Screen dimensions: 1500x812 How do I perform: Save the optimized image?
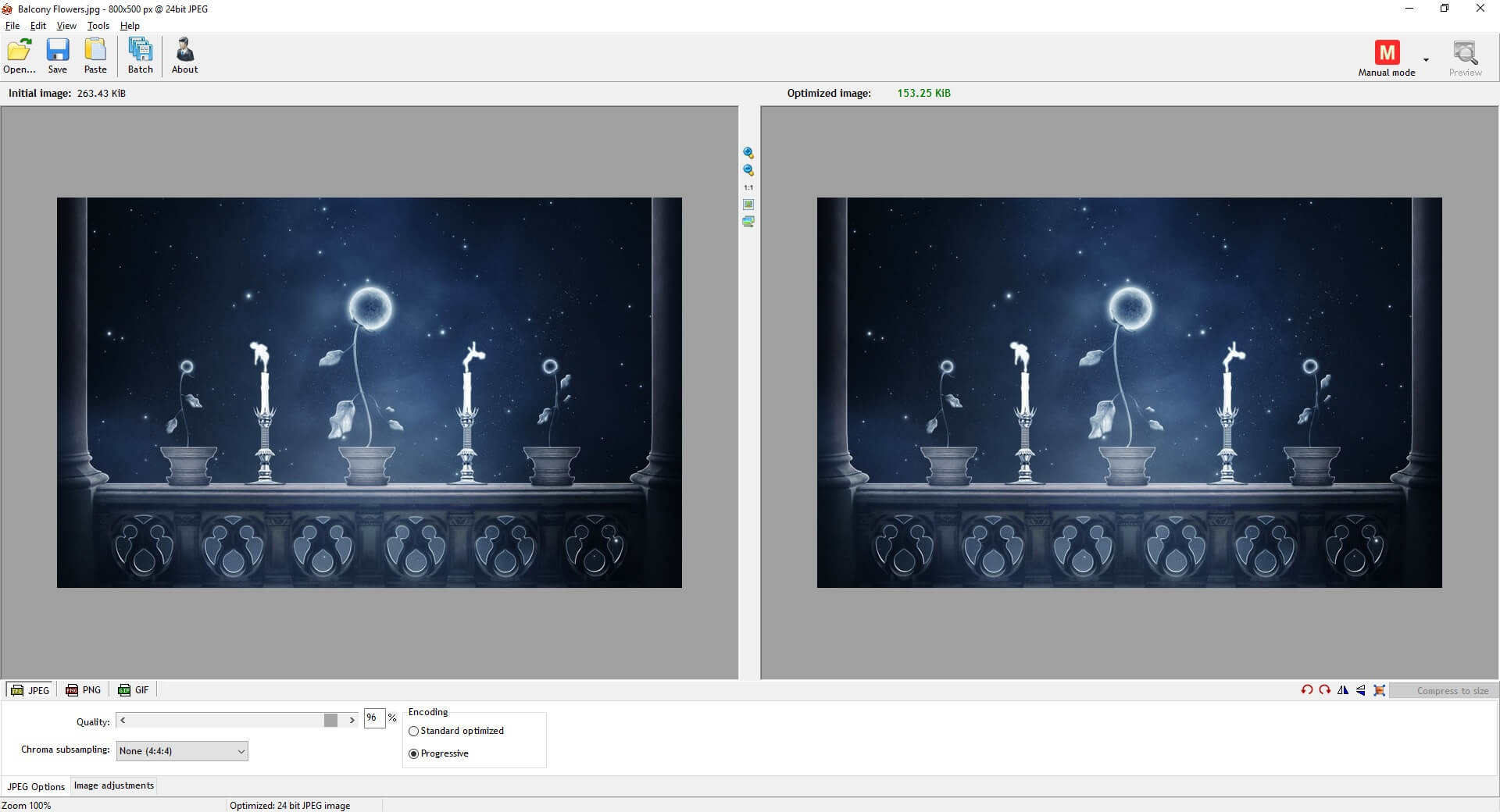pos(58,56)
